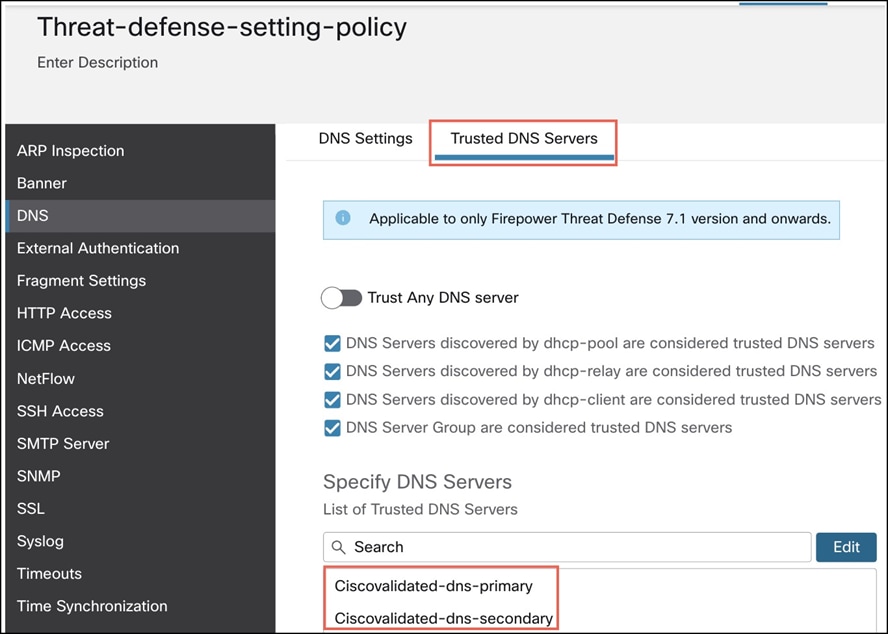This screenshot has width=888, height=634.
Task: Select Ciscovalidated-dns-primary in the list
Action: [x=434, y=586]
